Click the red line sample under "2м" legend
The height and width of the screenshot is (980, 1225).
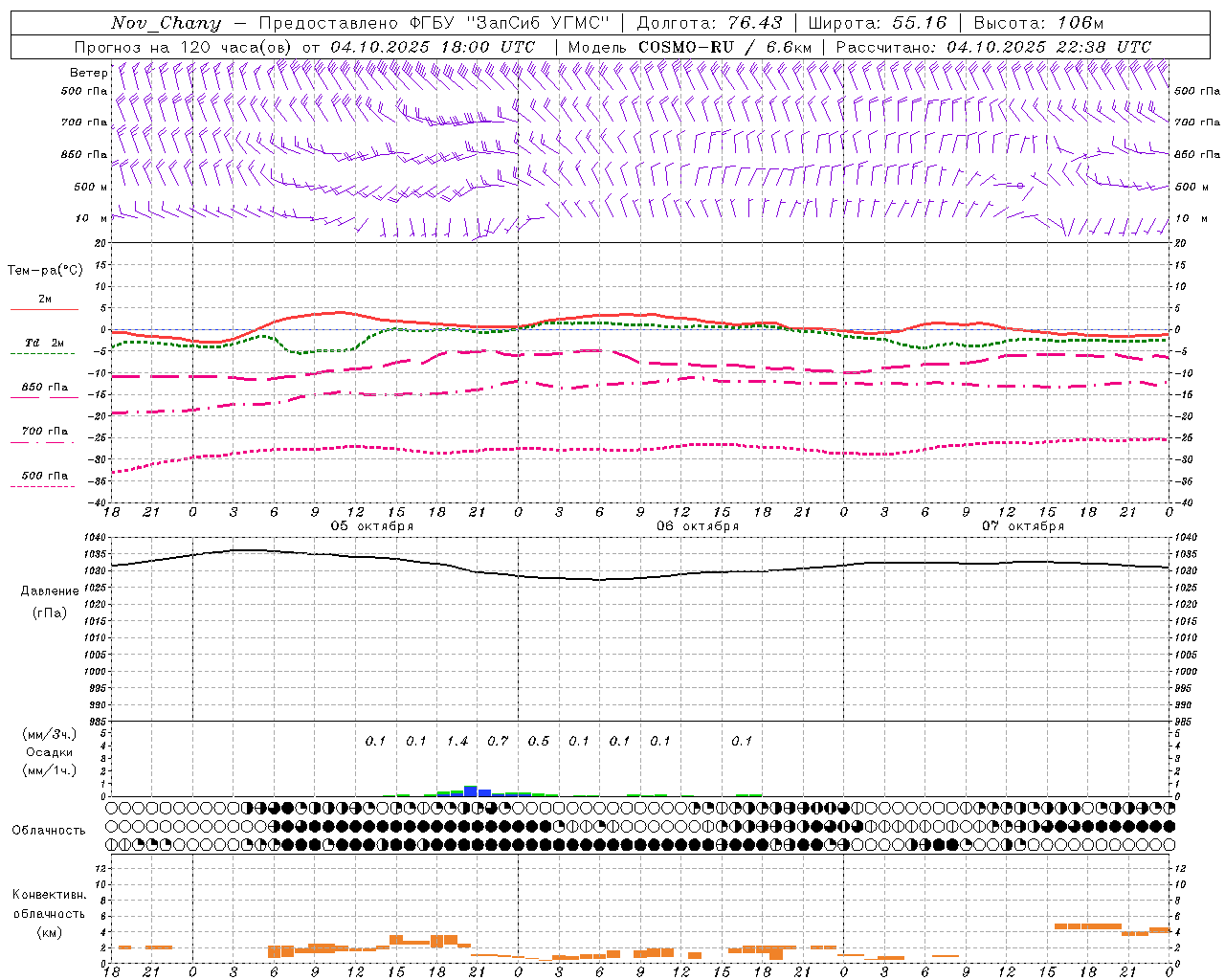[44, 310]
